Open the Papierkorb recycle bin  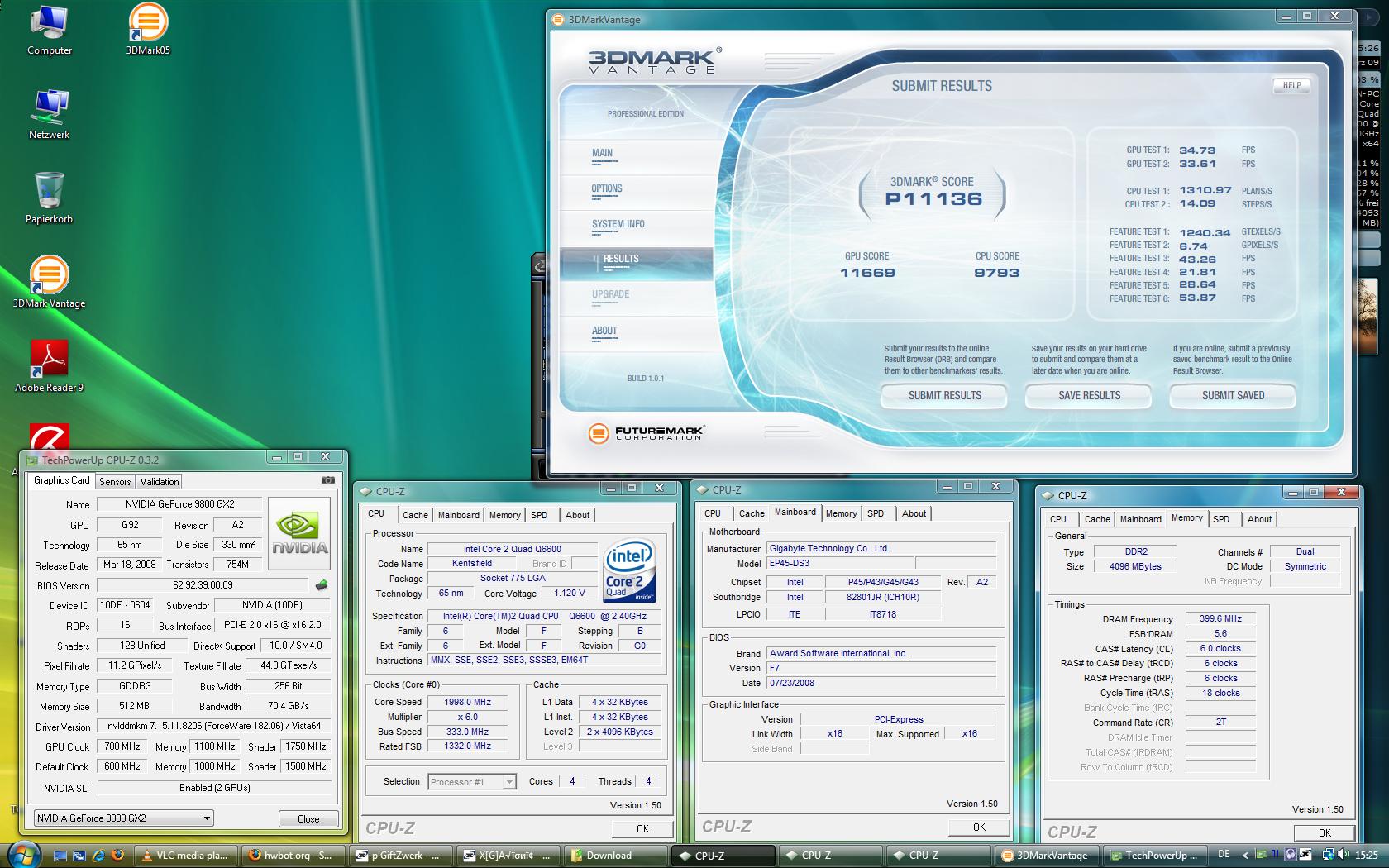[x=49, y=198]
